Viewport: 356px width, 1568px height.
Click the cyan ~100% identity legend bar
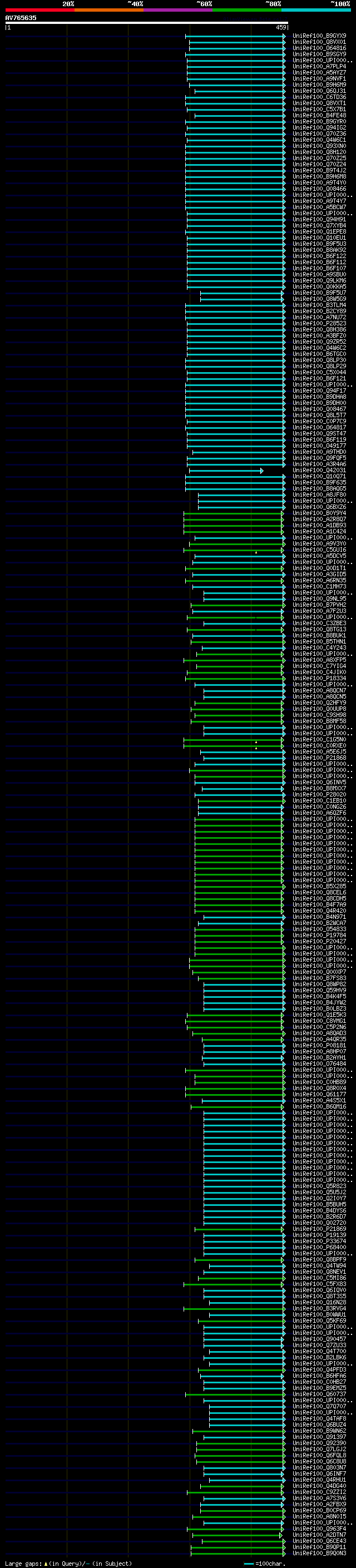point(316,10)
